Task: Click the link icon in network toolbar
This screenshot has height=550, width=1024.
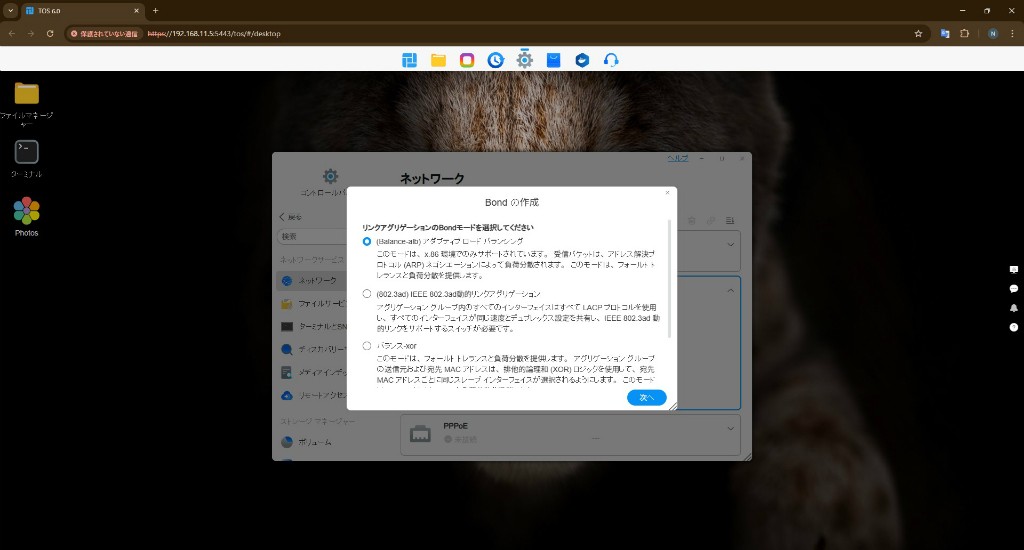Action: pos(711,221)
